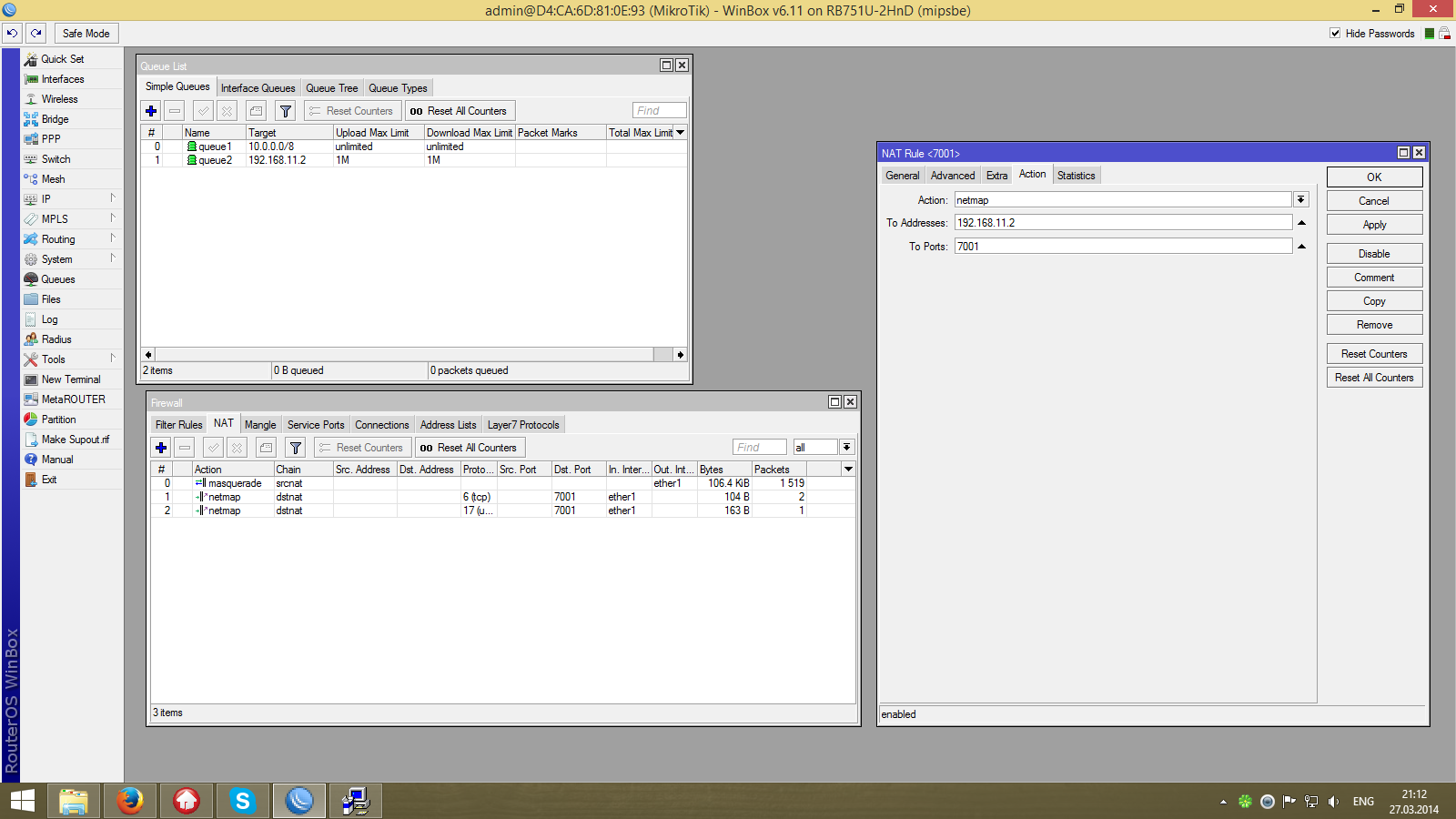Image resolution: width=1456 pixels, height=819 pixels.
Task: Select the queue2 row in Queue List
Action: 413,160
